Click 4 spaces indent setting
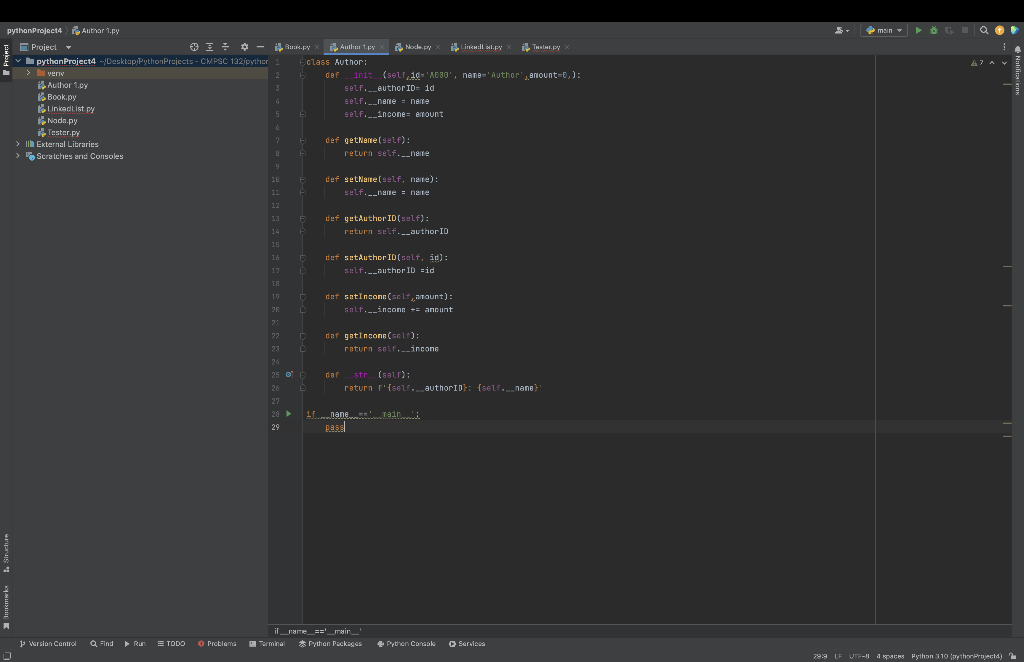The image size is (1024, 662). pyautogui.click(x=890, y=656)
